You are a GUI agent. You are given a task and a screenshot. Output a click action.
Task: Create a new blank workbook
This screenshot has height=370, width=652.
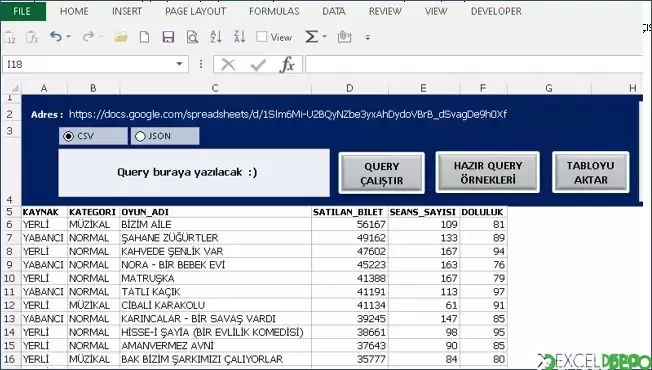(144, 37)
